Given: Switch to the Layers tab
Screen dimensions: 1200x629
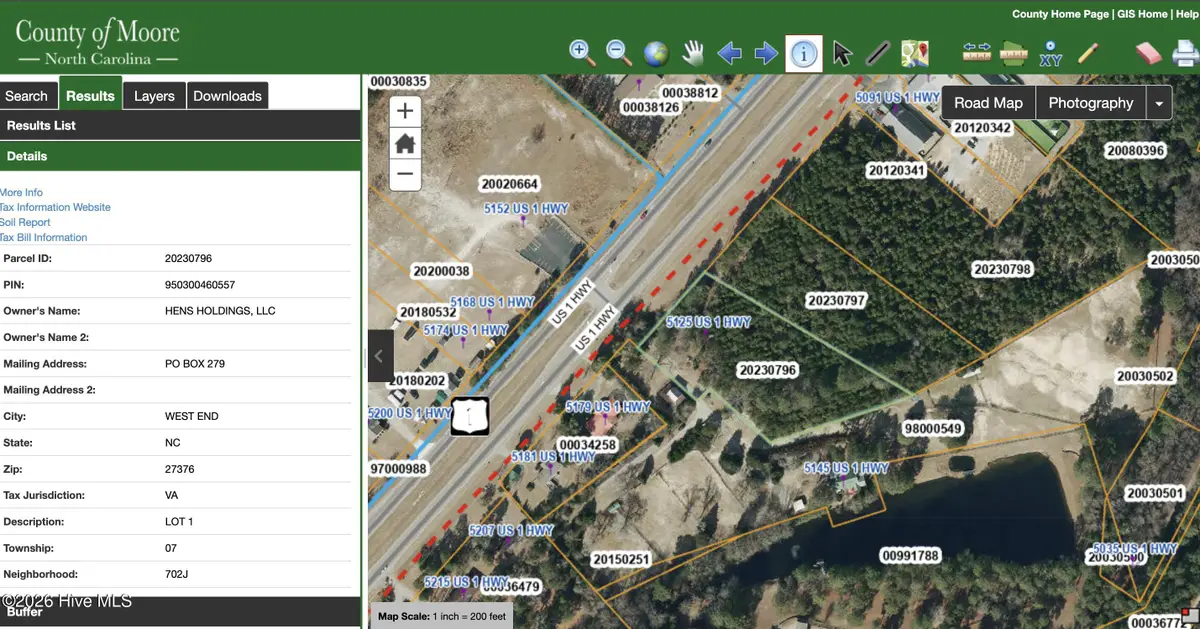Looking at the screenshot, I should pyautogui.click(x=154, y=95).
